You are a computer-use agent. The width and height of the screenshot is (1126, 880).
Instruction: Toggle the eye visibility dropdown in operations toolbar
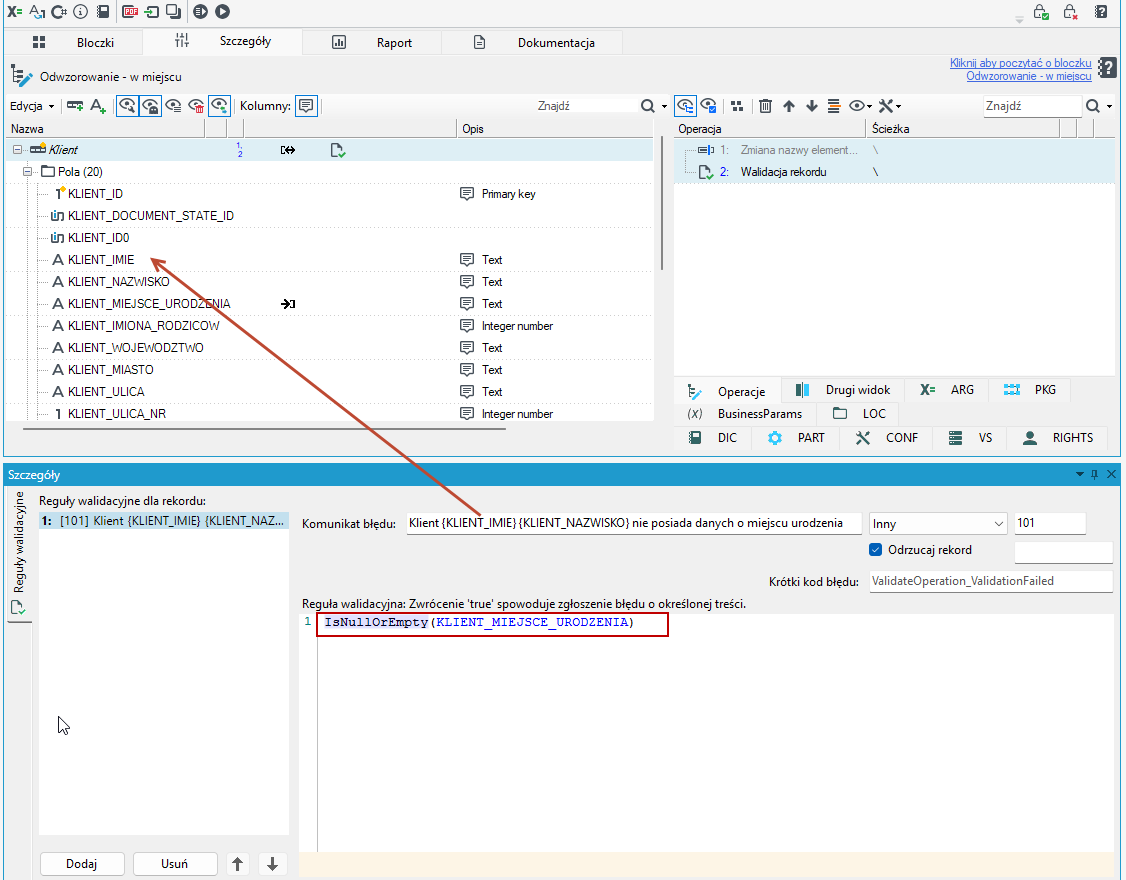[860, 106]
